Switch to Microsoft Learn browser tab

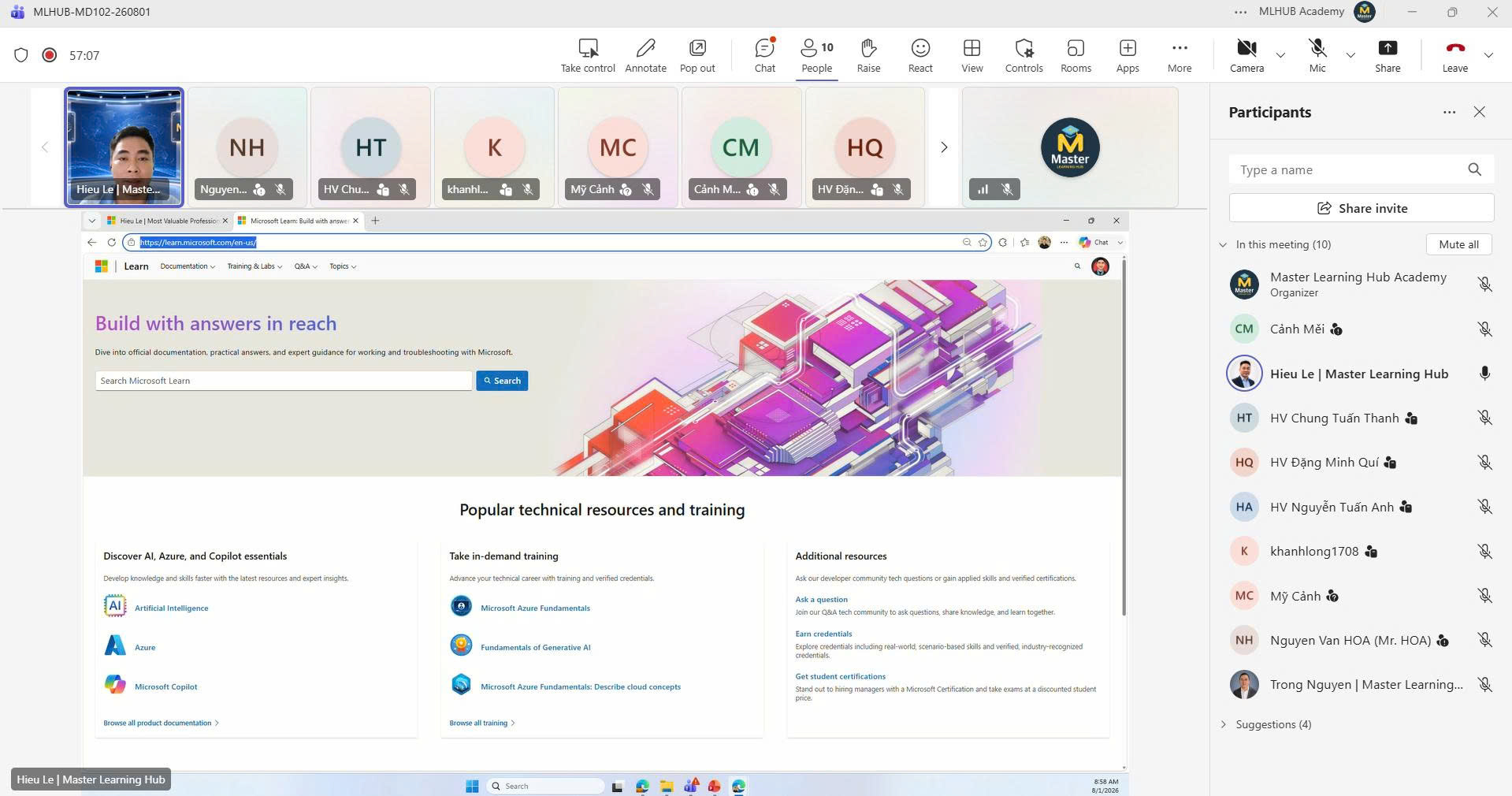(x=296, y=221)
